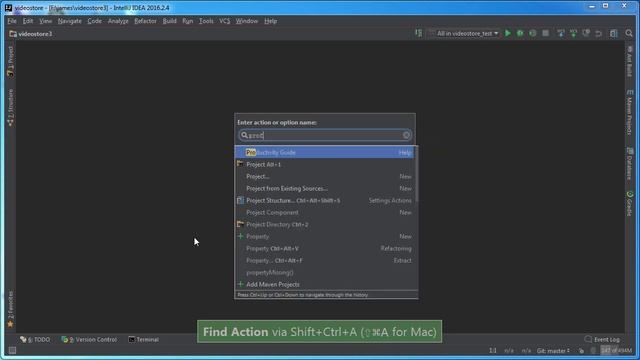Open the File menu

tap(12, 21)
